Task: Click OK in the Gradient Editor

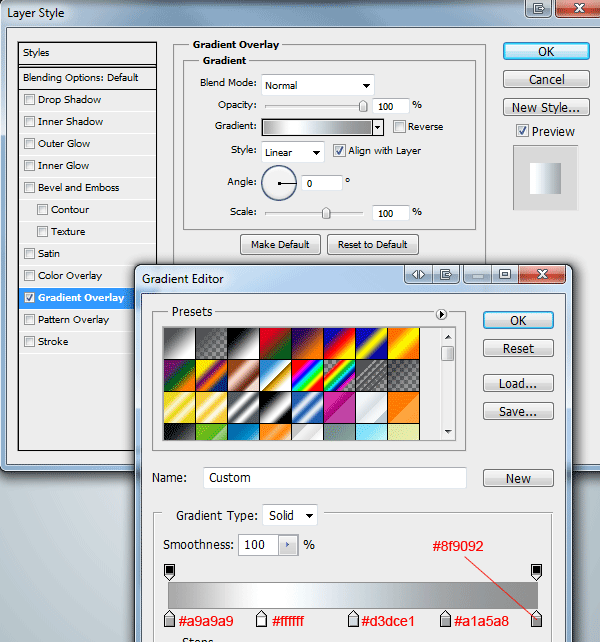Action: click(x=518, y=321)
